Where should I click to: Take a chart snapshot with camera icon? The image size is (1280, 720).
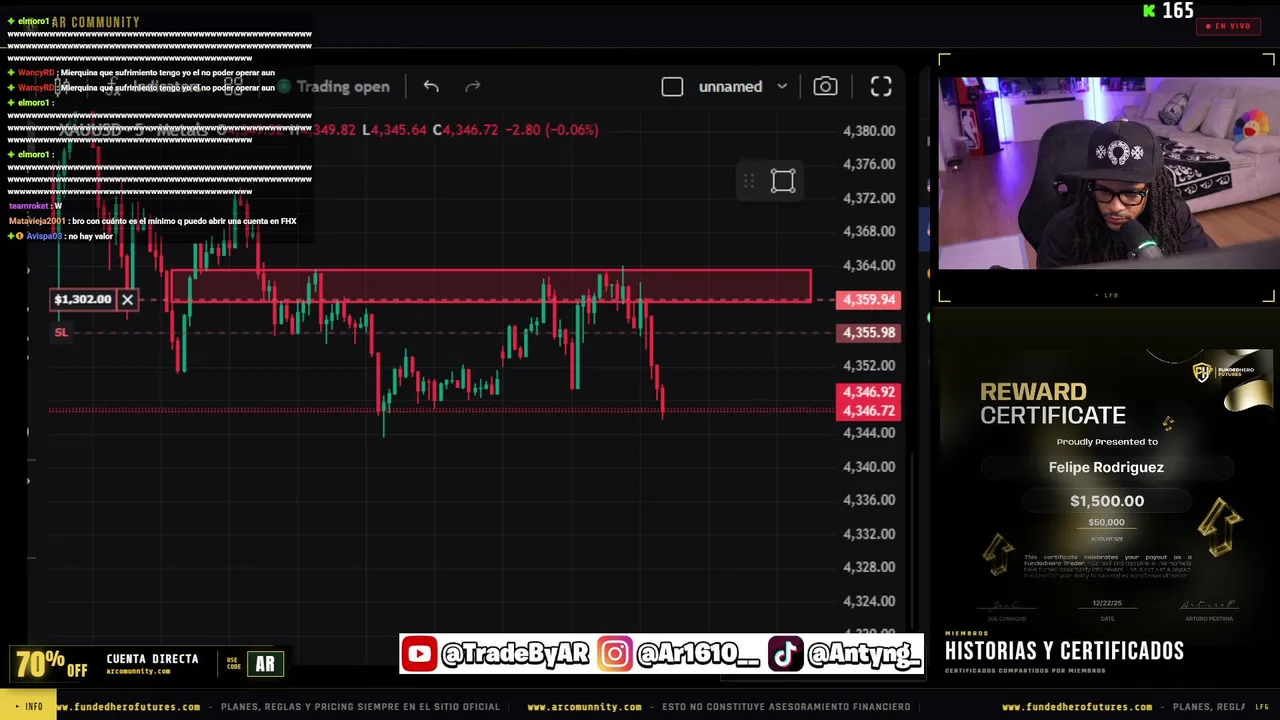(x=825, y=87)
